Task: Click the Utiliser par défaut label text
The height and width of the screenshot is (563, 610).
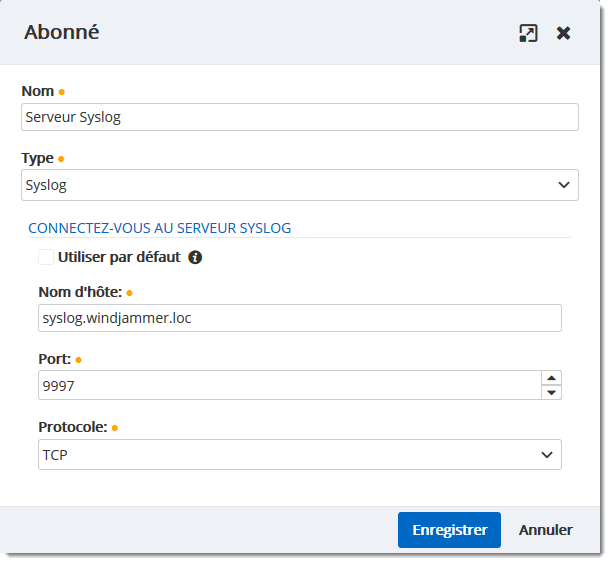Action: (119, 257)
